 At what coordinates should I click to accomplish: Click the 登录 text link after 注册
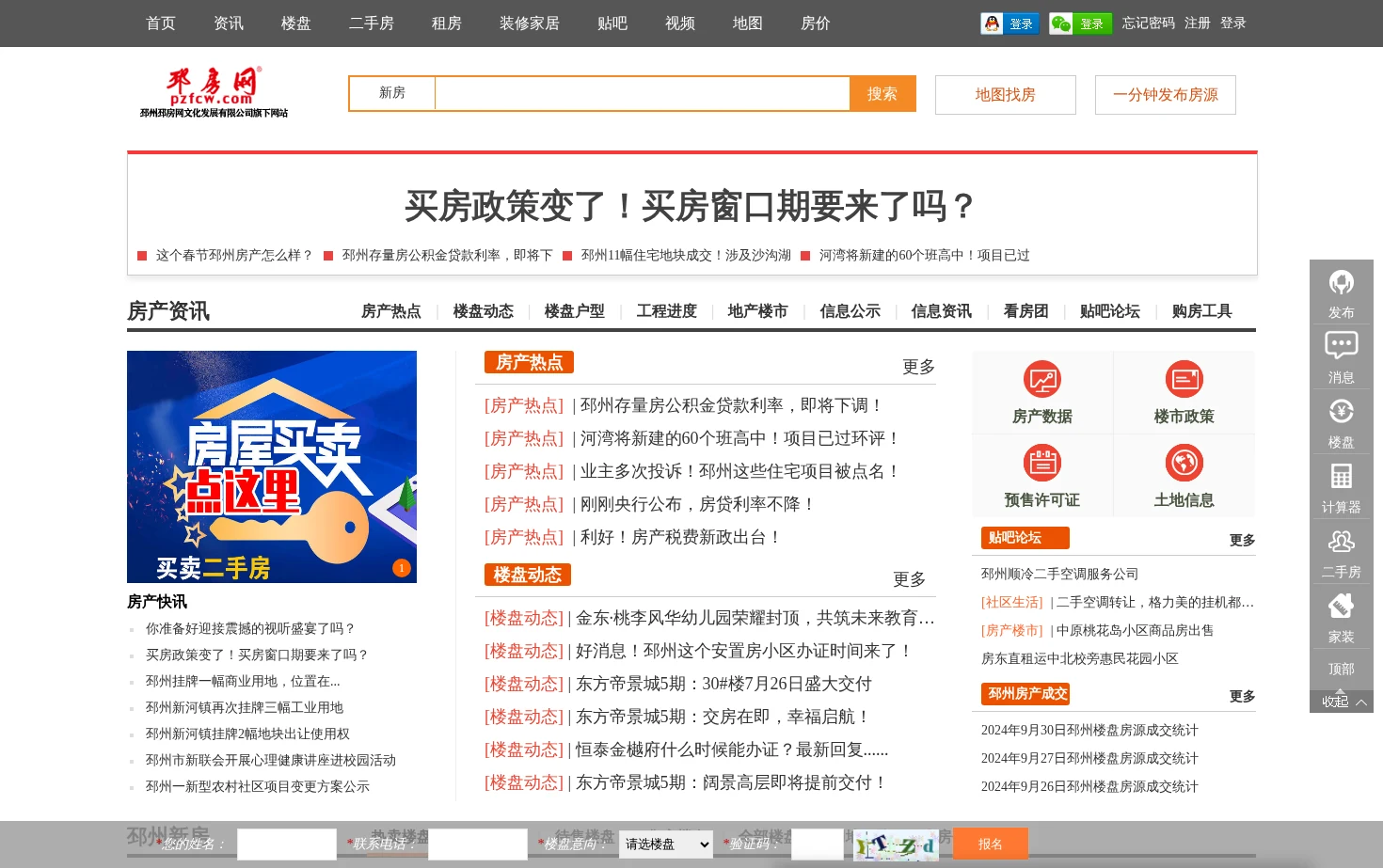tap(1233, 24)
